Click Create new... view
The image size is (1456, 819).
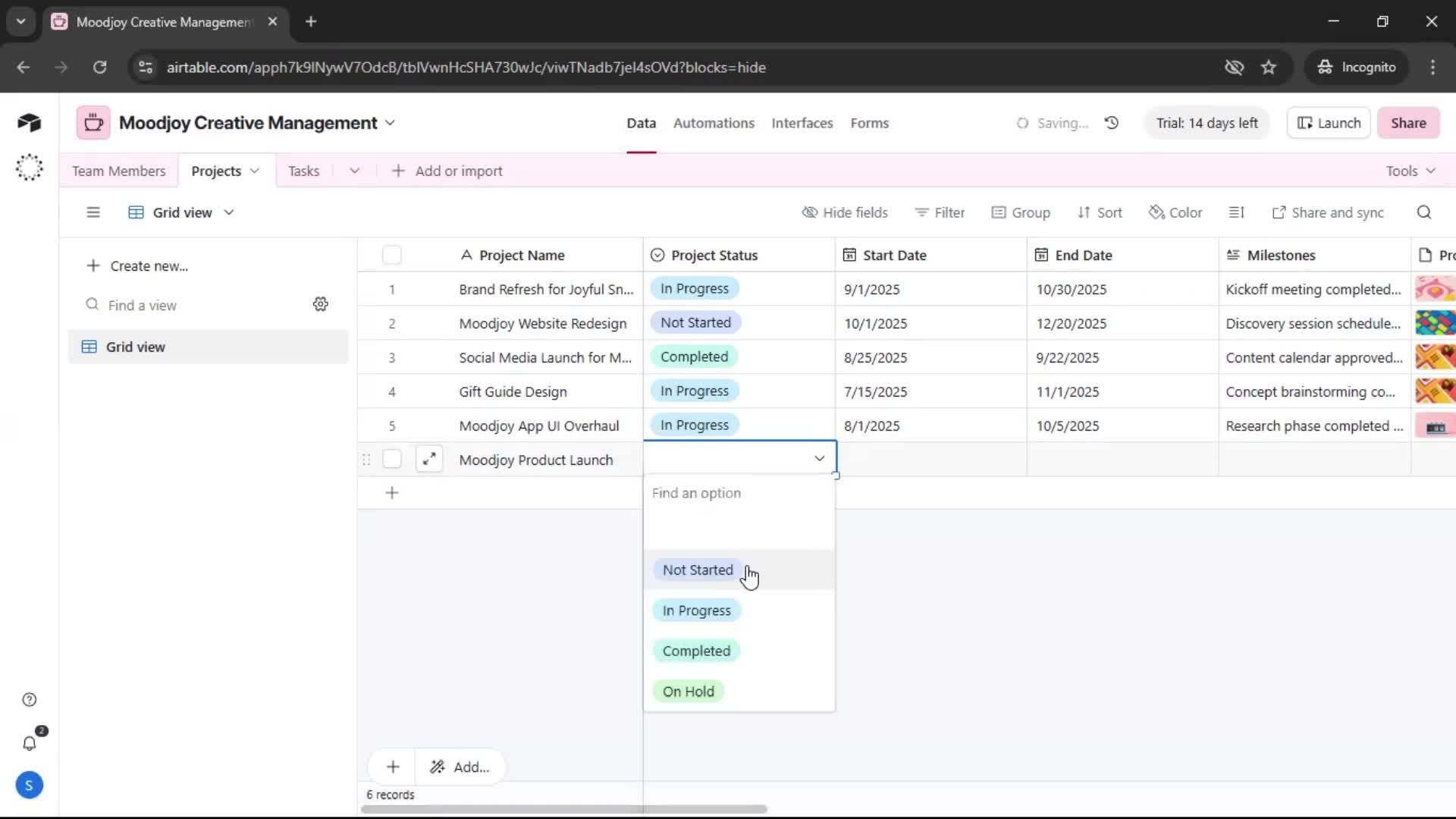click(137, 265)
